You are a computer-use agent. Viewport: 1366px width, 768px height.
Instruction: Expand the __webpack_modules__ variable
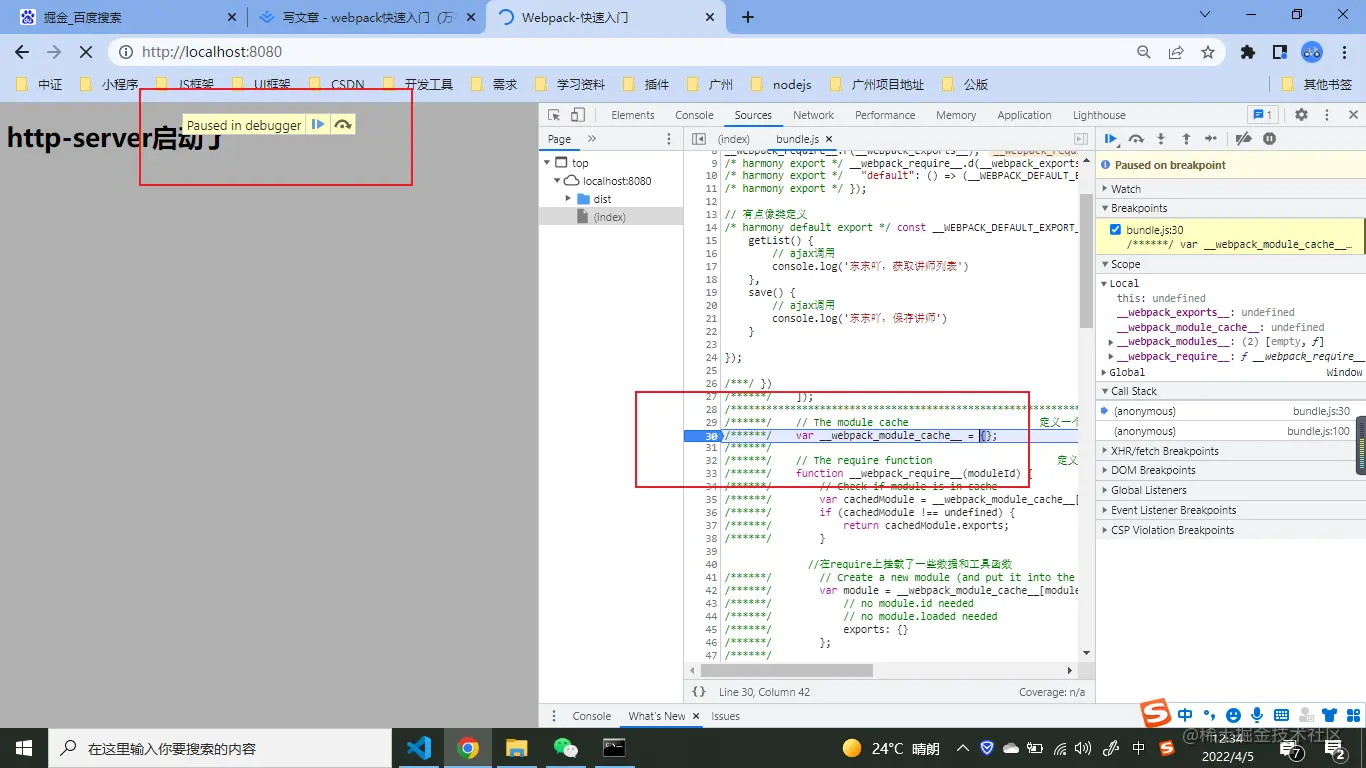pyautogui.click(x=1111, y=342)
